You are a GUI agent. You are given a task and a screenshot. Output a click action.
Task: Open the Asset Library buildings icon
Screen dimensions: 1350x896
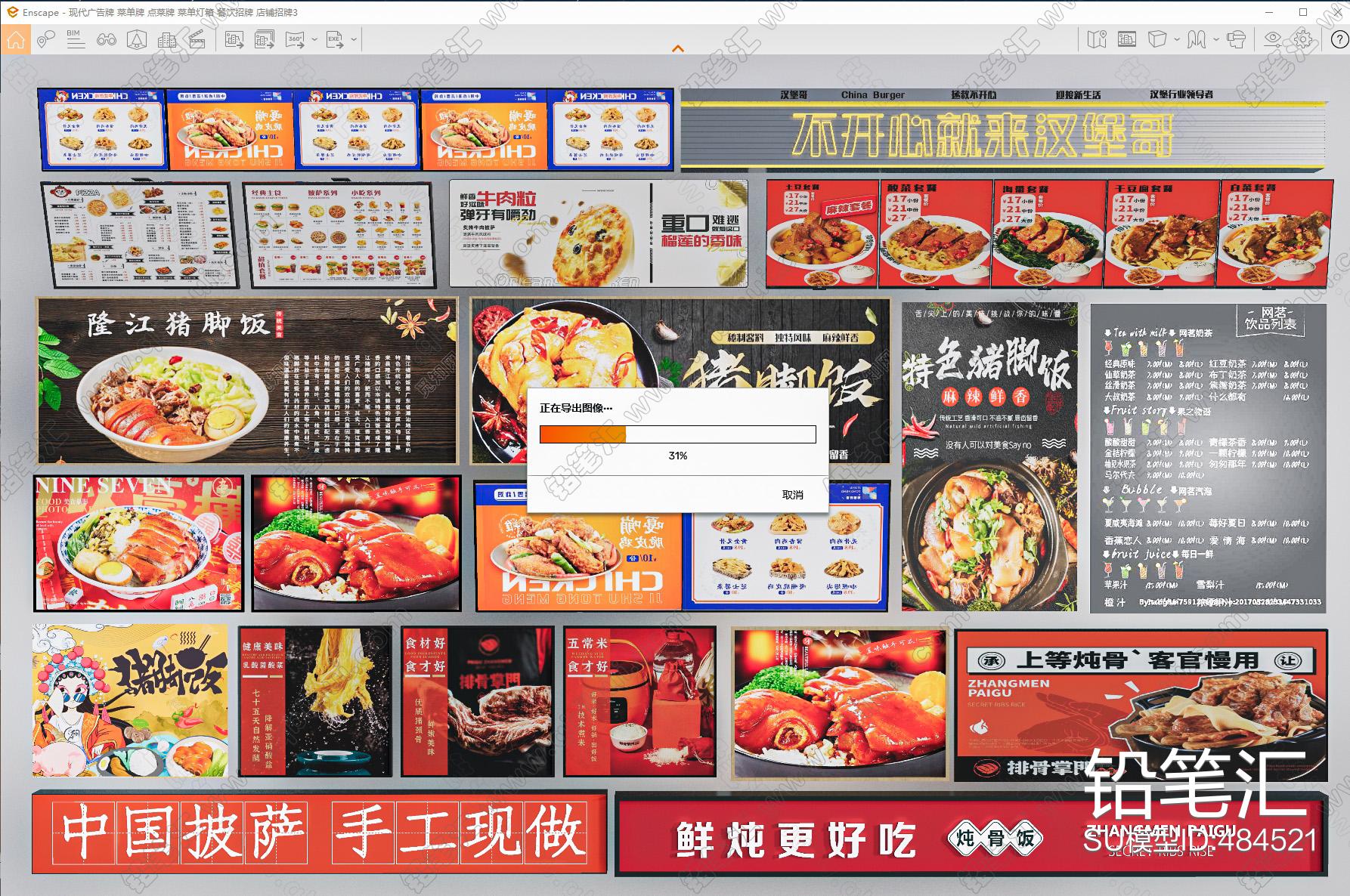point(166,39)
